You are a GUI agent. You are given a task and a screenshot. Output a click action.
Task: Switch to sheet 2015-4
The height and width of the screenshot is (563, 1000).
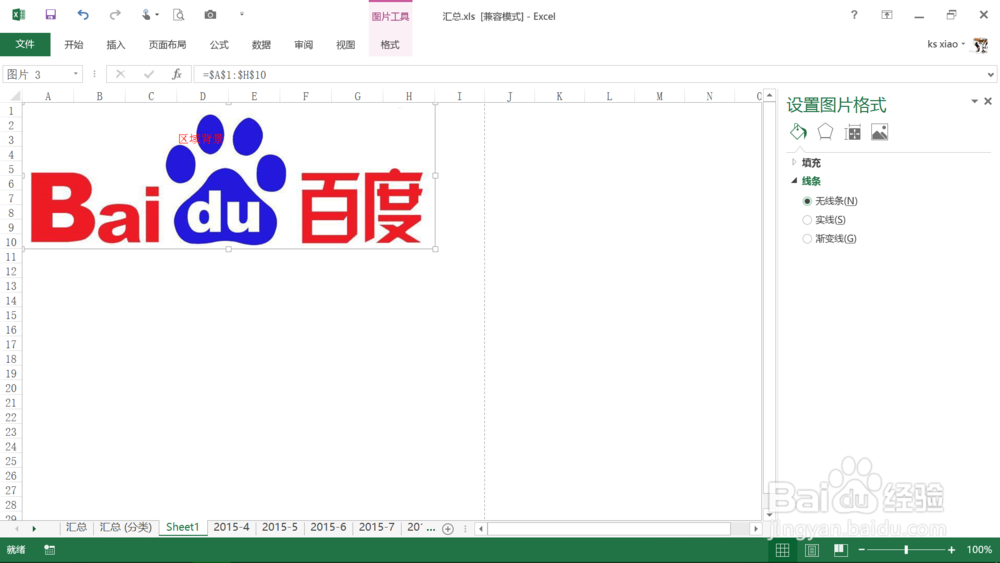(232, 527)
